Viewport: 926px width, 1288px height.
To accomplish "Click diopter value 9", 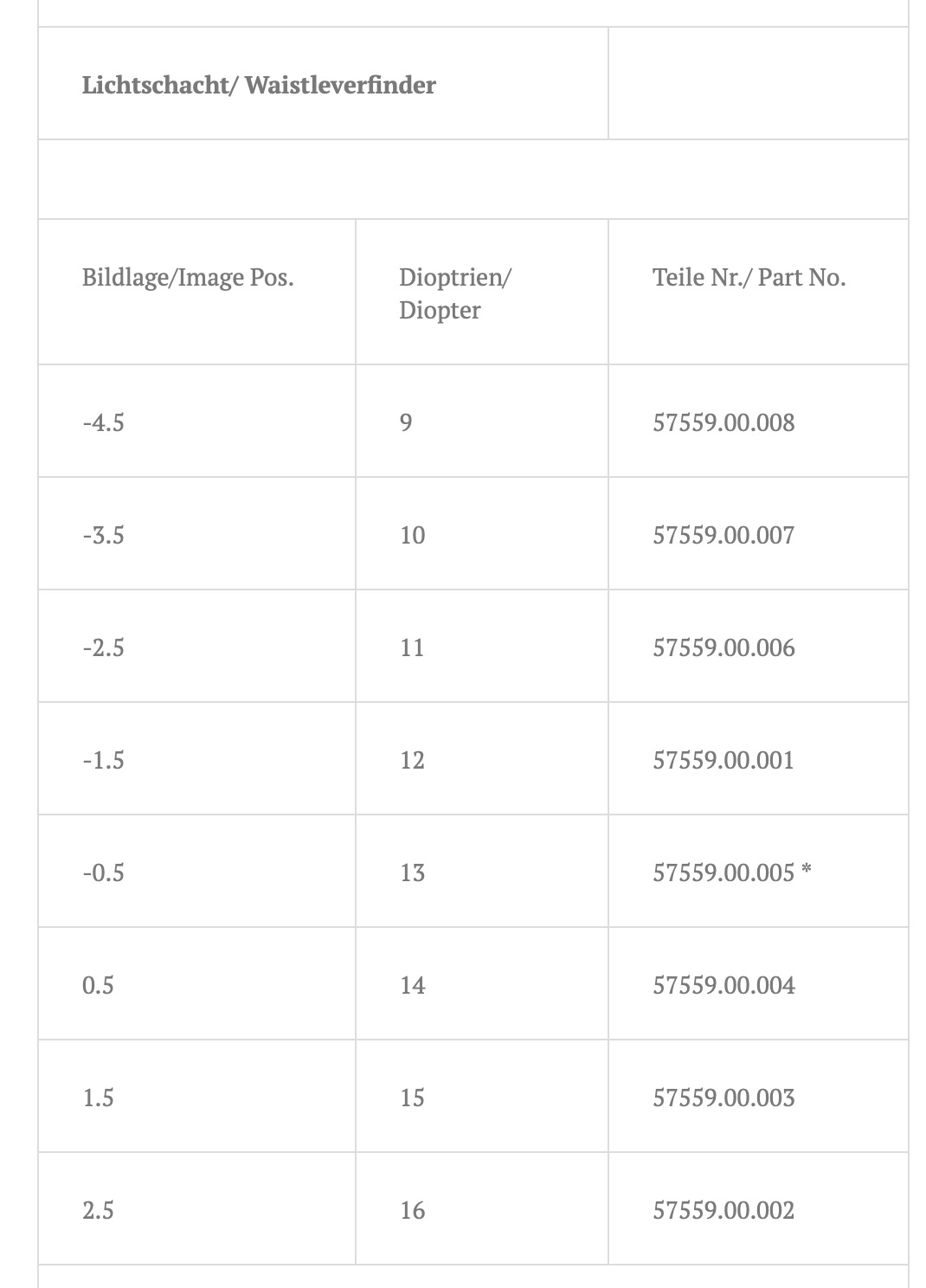I will coord(406,422).
